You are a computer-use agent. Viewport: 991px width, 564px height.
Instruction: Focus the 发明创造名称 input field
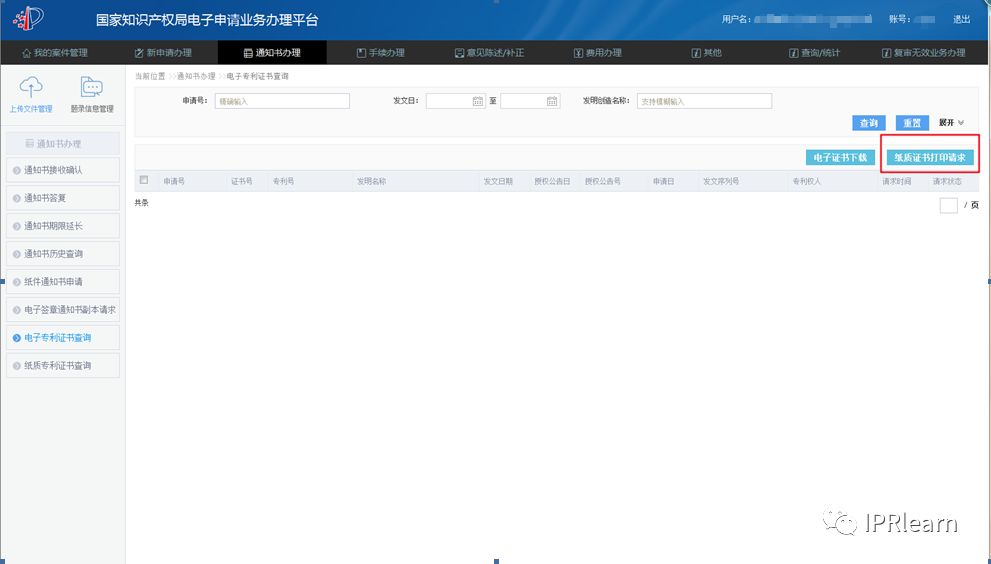(x=704, y=101)
